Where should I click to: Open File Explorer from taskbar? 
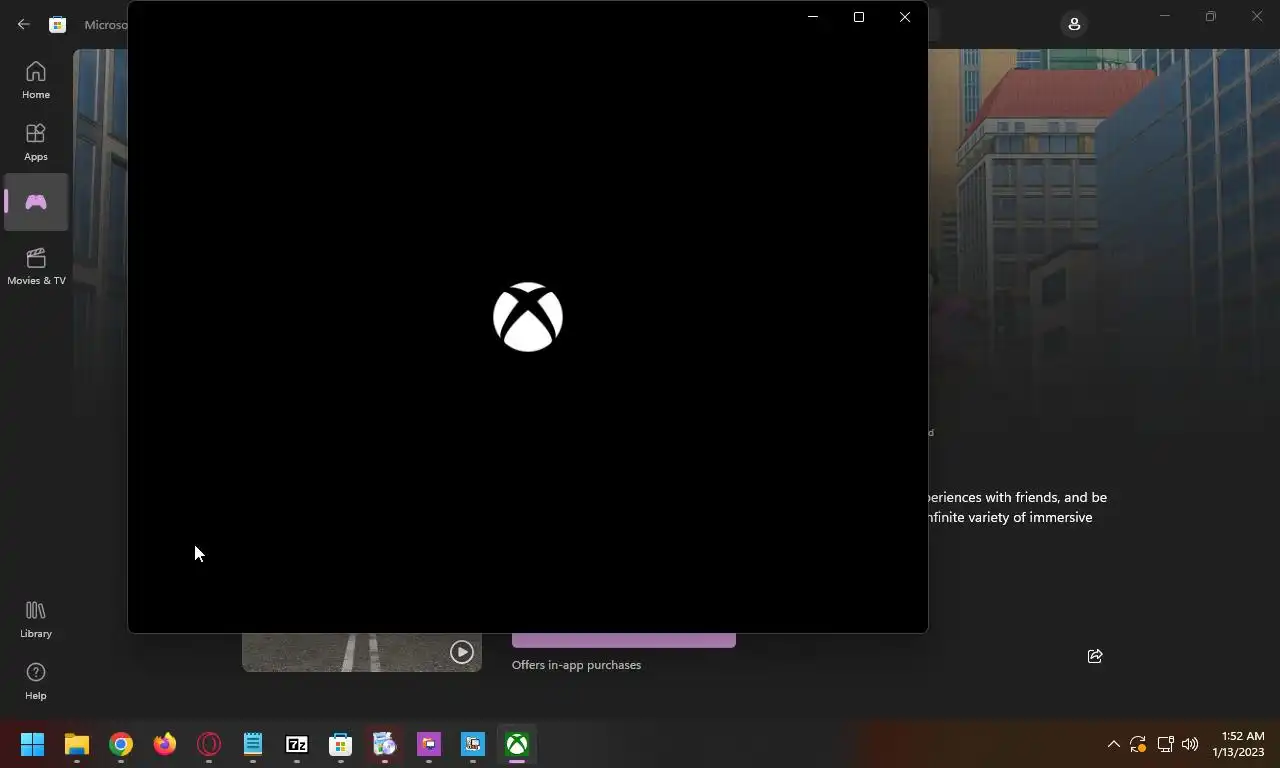click(77, 744)
